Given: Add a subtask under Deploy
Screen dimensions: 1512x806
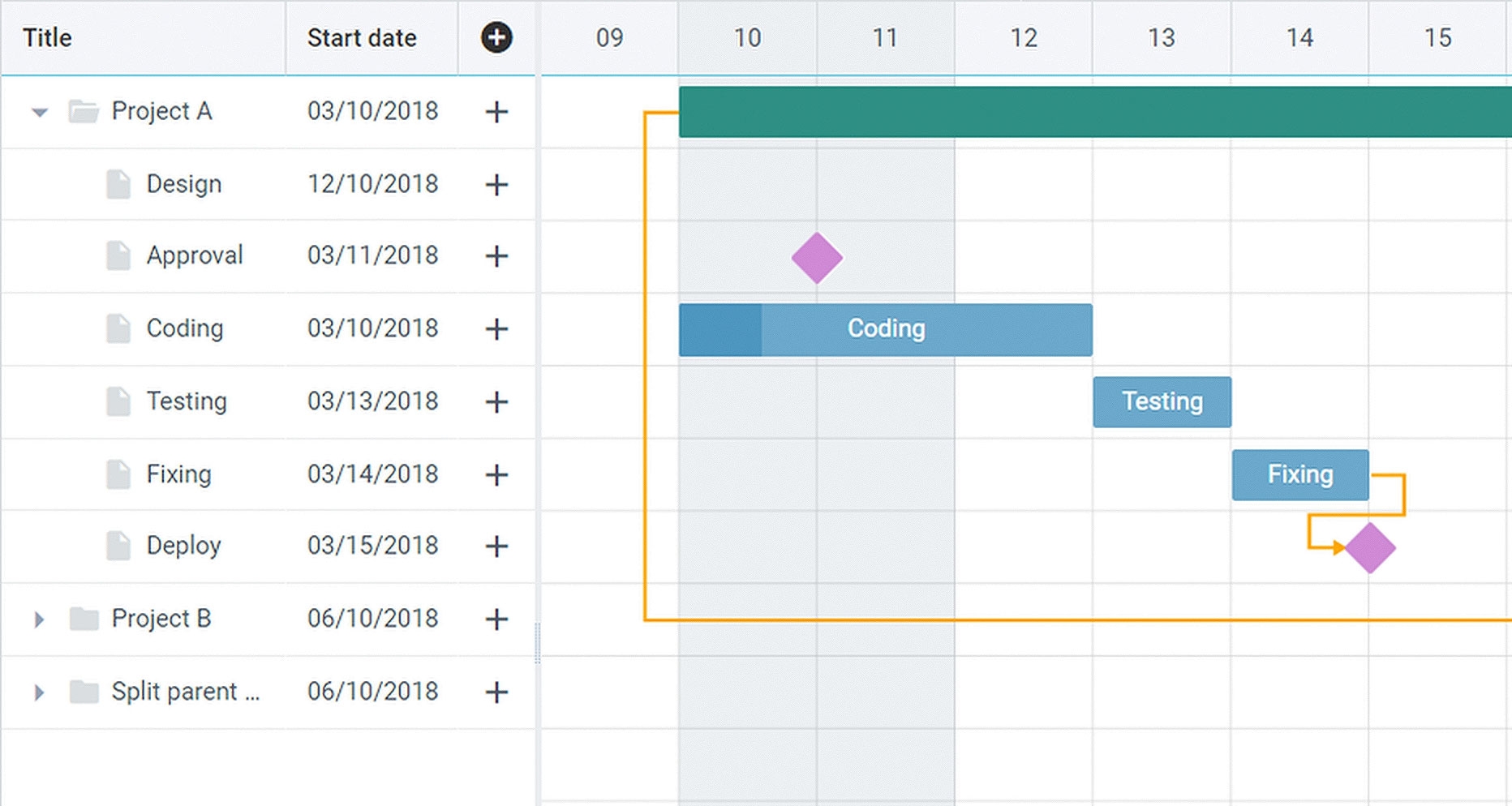Looking at the screenshot, I should (496, 546).
